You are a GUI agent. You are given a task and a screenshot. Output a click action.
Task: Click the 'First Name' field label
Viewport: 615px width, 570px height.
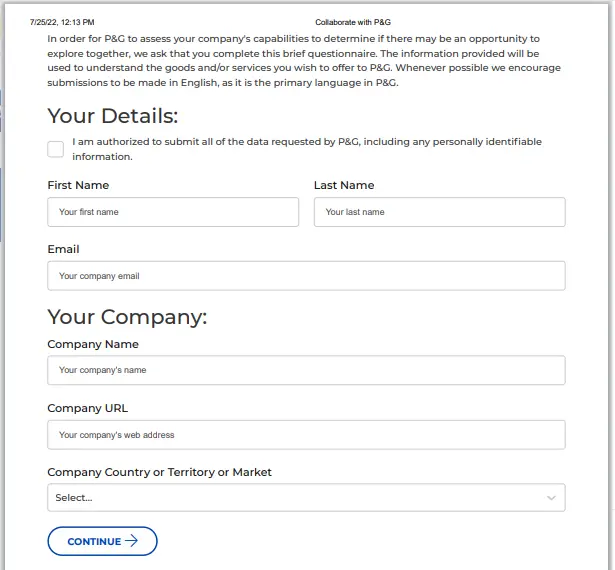coord(78,185)
